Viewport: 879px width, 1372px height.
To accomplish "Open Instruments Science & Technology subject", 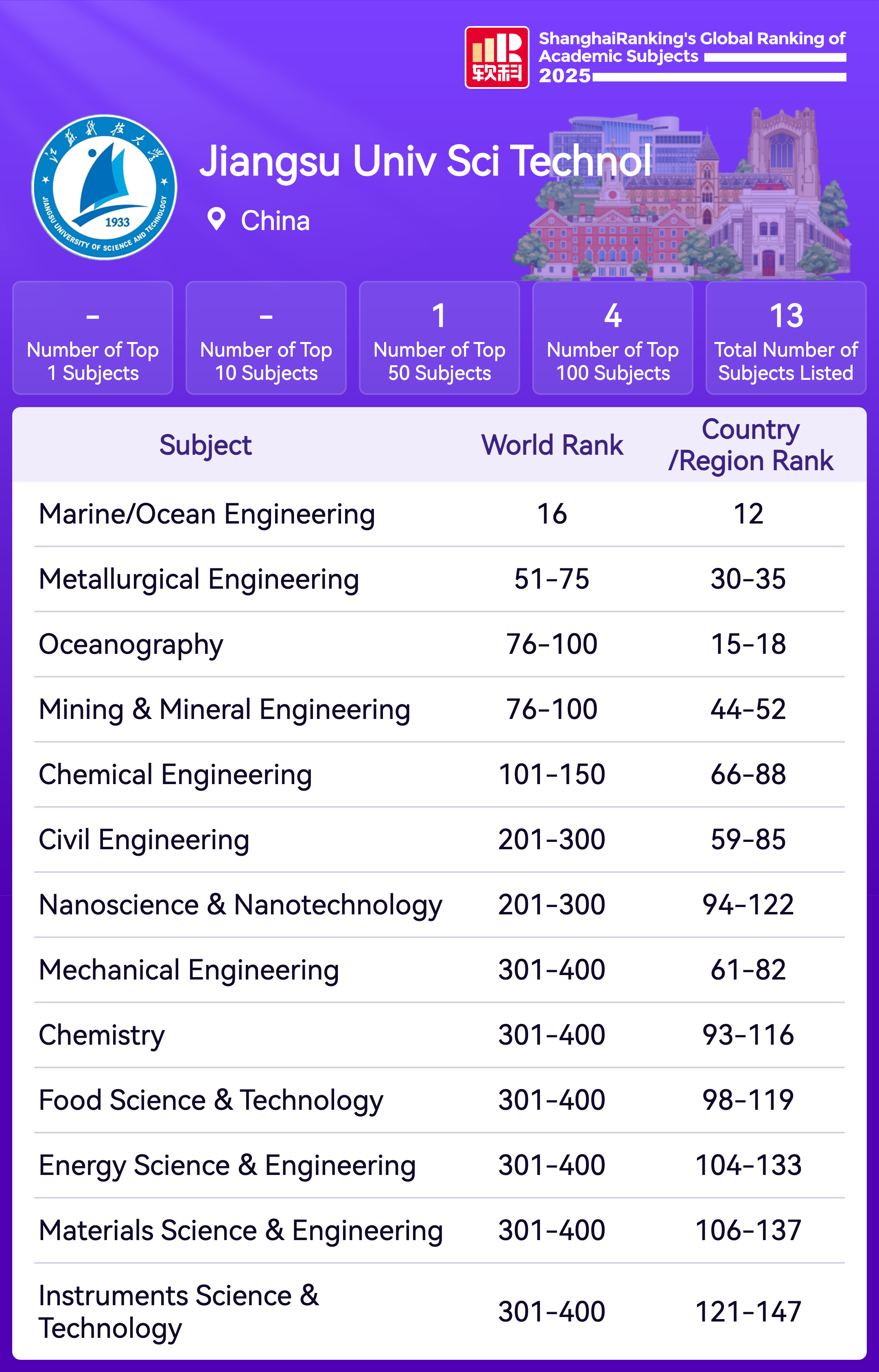I will [179, 1311].
